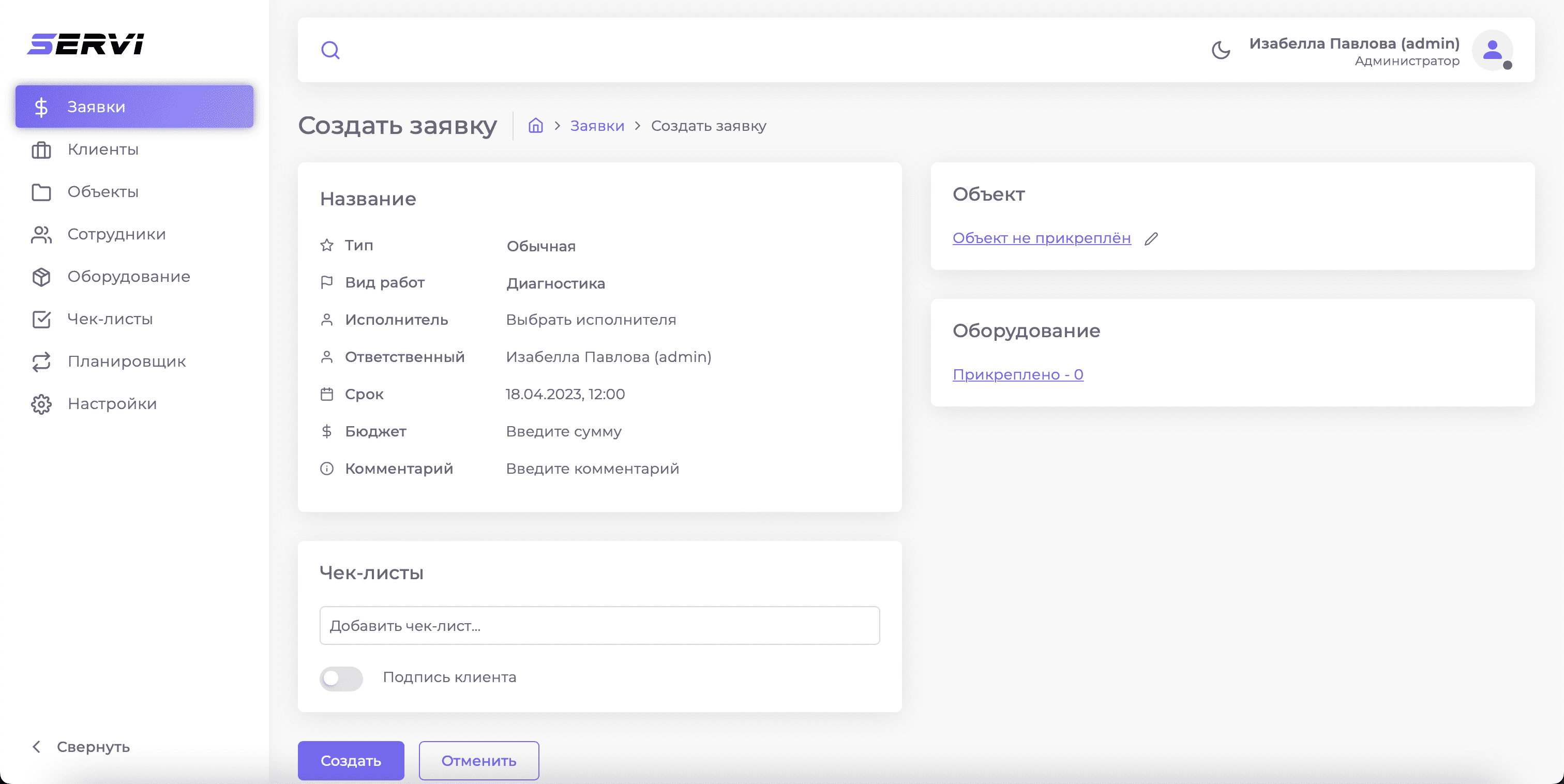Open Вид работ dropdown showing Диагностика

click(x=555, y=283)
